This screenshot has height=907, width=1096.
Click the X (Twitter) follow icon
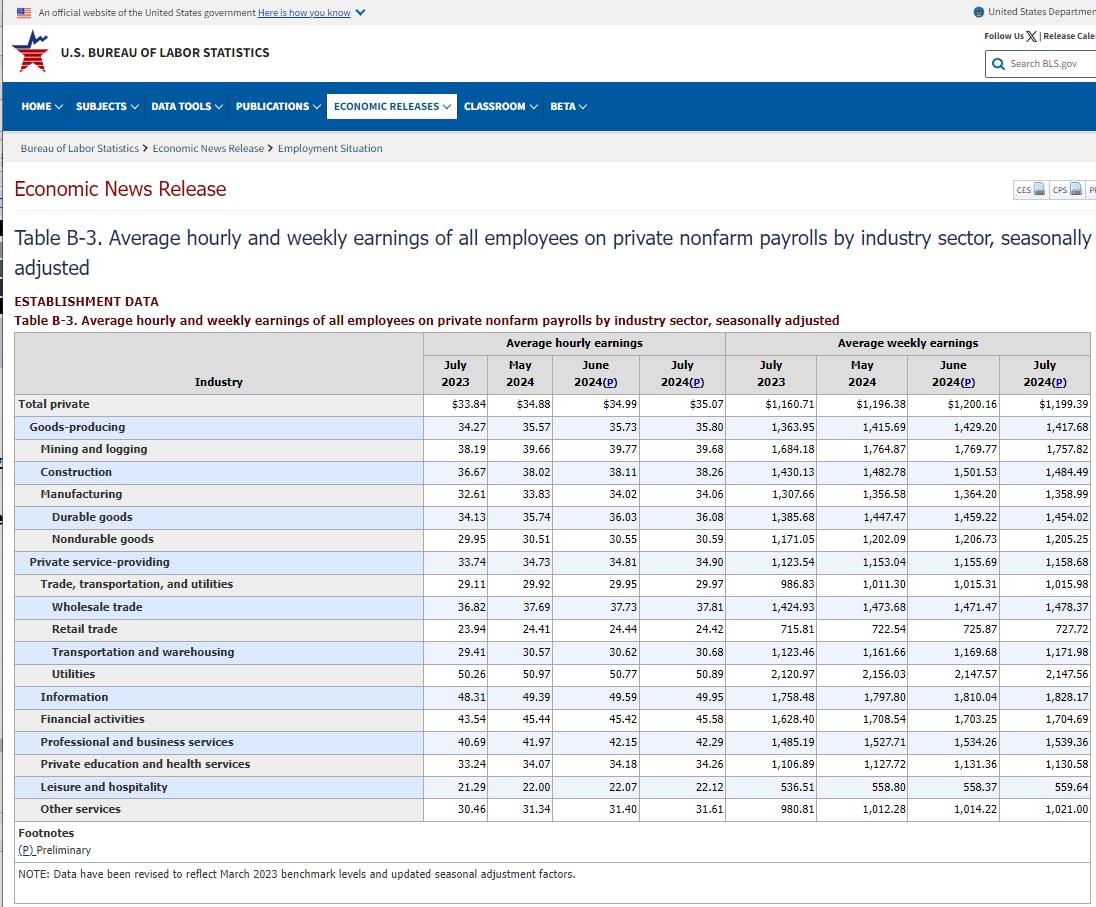tap(1032, 36)
